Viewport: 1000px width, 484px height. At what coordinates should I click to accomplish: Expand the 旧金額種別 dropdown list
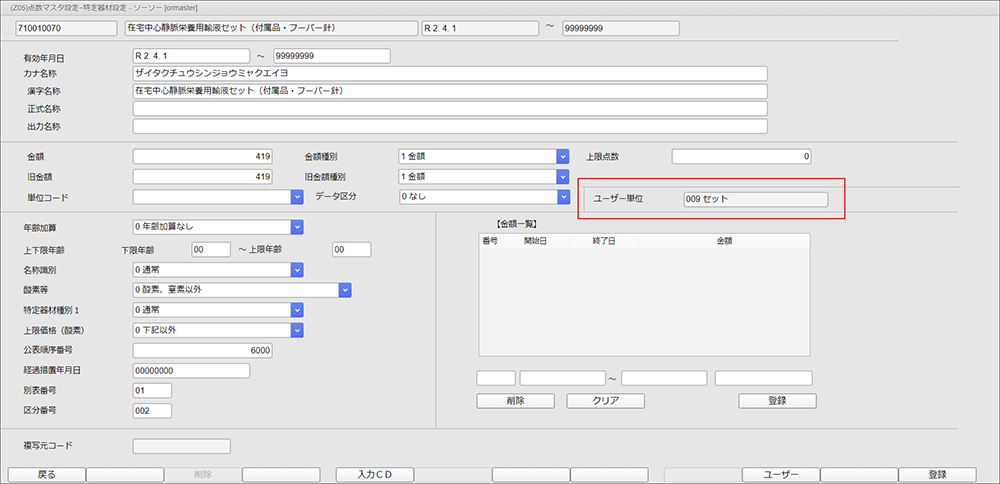563,177
